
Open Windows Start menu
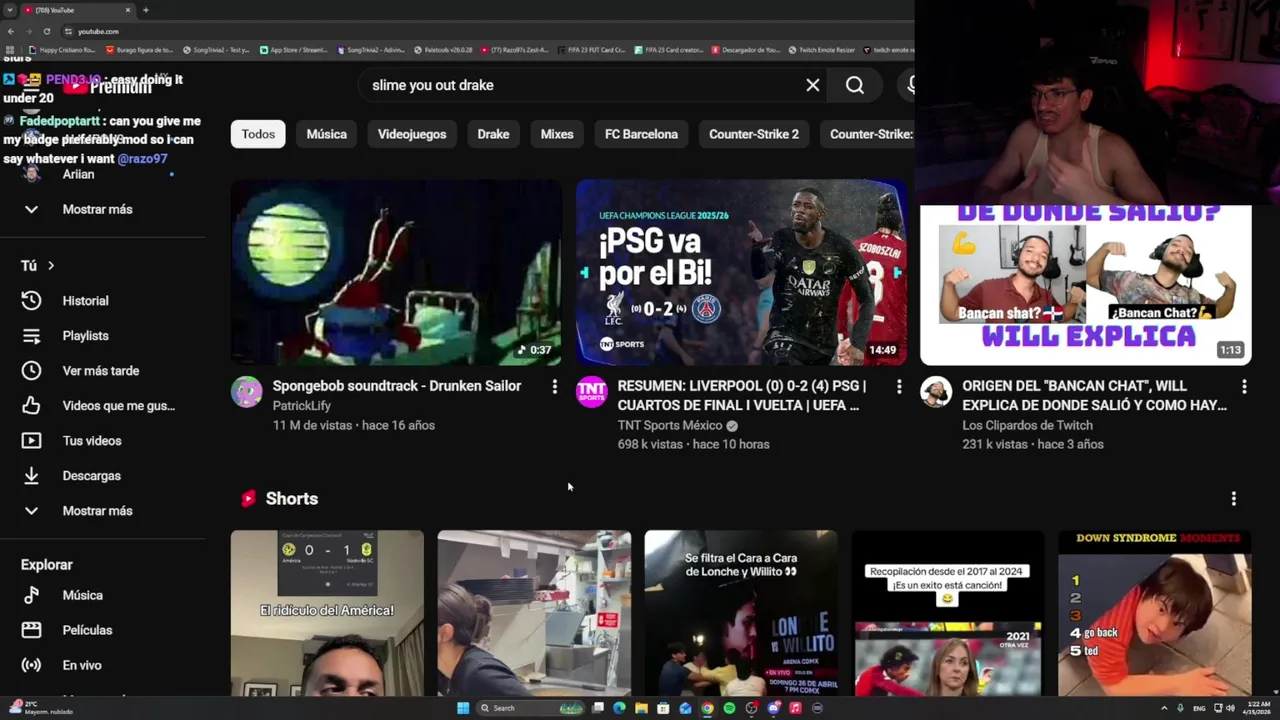coord(462,708)
